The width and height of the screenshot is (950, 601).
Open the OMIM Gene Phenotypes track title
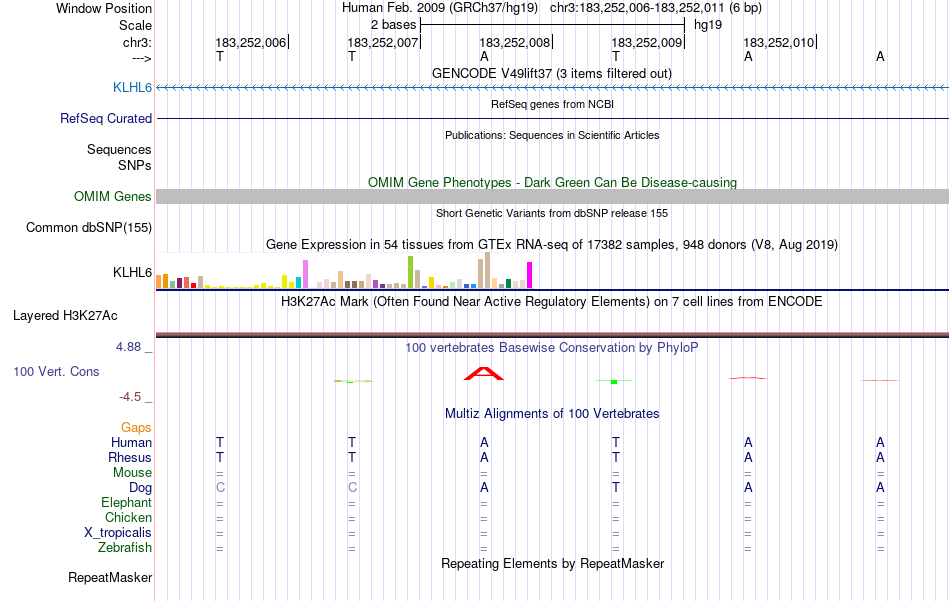coord(552,182)
